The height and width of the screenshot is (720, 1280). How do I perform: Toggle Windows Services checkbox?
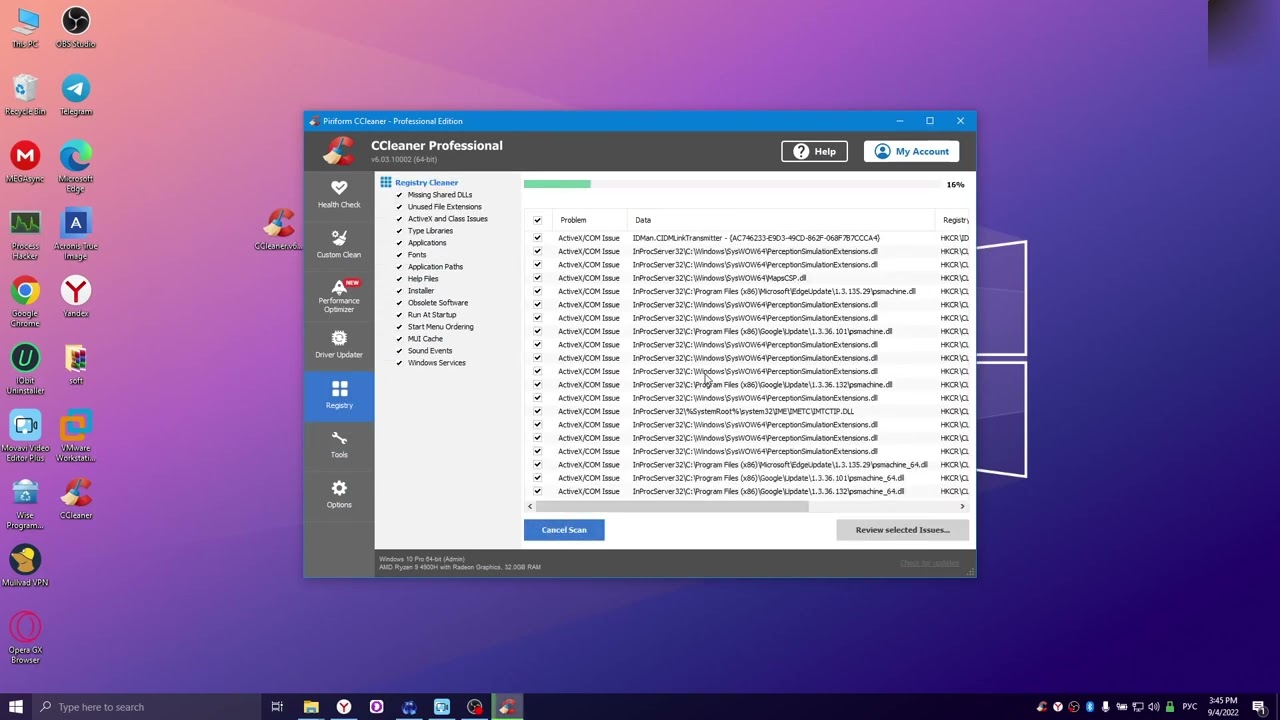pyautogui.click(x=399, y=363)
